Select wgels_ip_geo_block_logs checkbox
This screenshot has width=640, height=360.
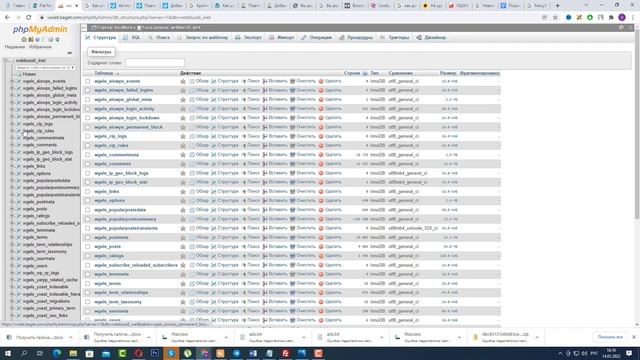point(87,173)
